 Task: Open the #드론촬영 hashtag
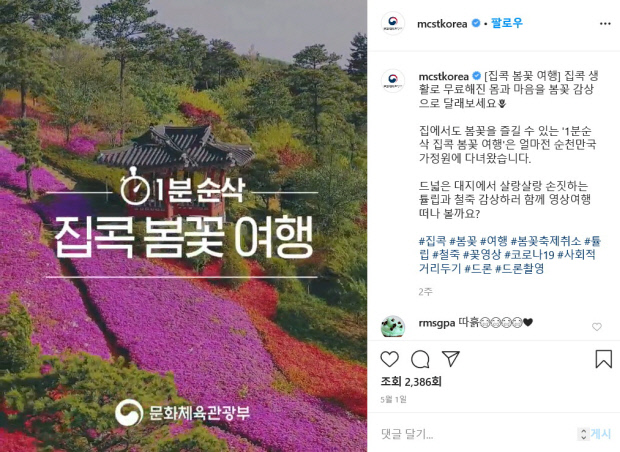click(520, 269)
